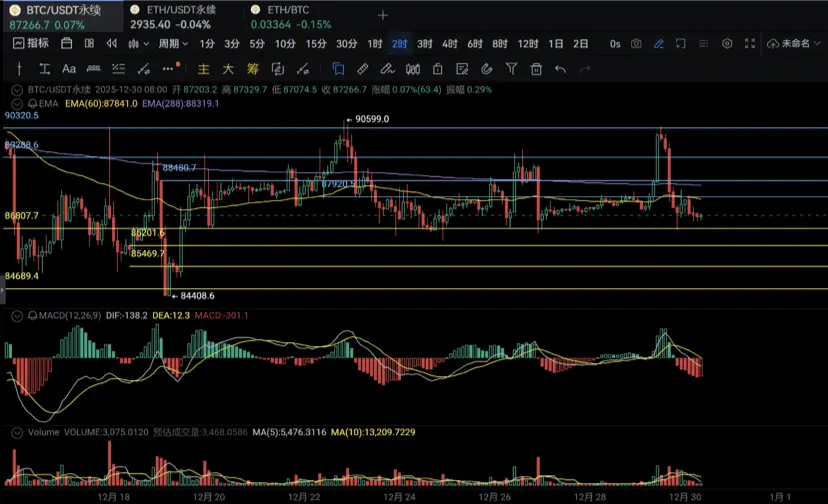Take a chart screenshot with camera icon
The image size is (828, 504).
pos(636,43)
